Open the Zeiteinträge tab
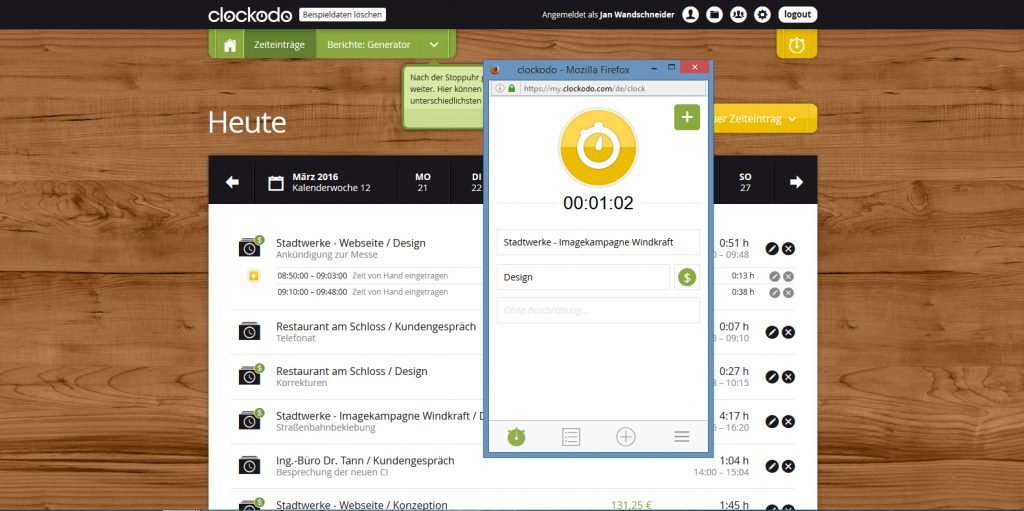This screenshot has width=1024, height=511. pos(280,45)
